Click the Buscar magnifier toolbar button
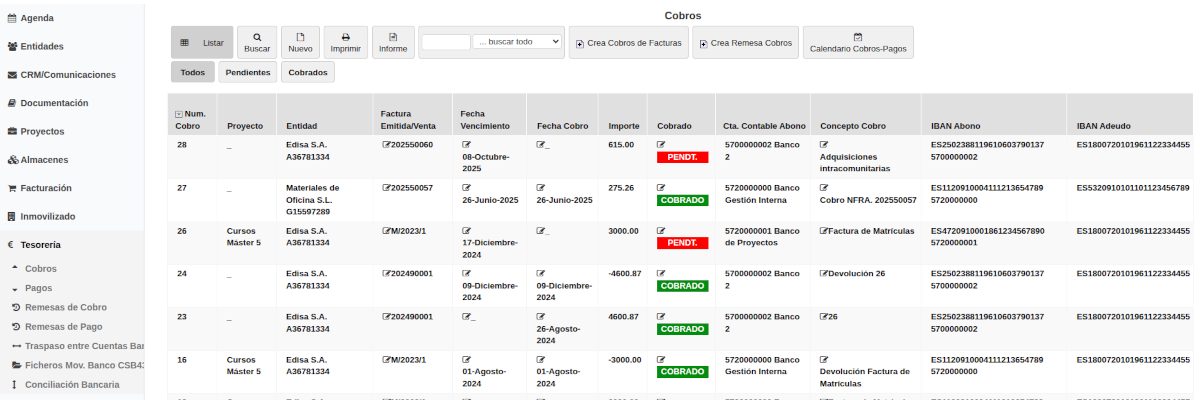This screenshot has width=1200, height=400. click(x=257, y=41)
